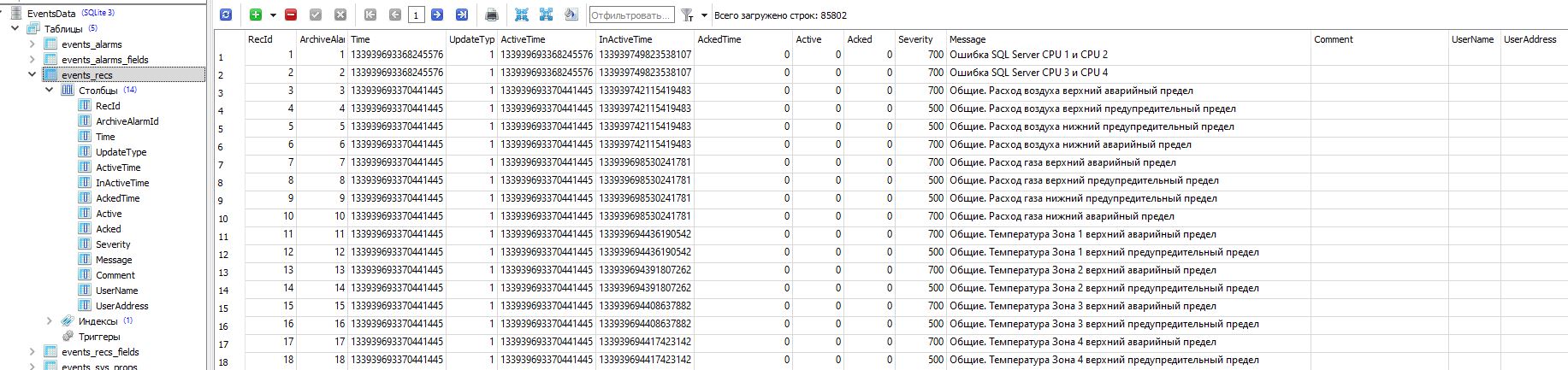This screenshot has height=370, width=1568.
Task: Click the printer export icon
Action: click(492, 15)
